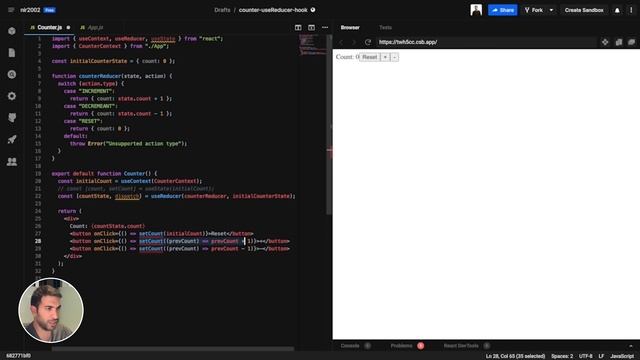This screenshot has height=360, width=640.
Task: Open the Sandbox Info sidebar panel
Action: pos(12,31)
